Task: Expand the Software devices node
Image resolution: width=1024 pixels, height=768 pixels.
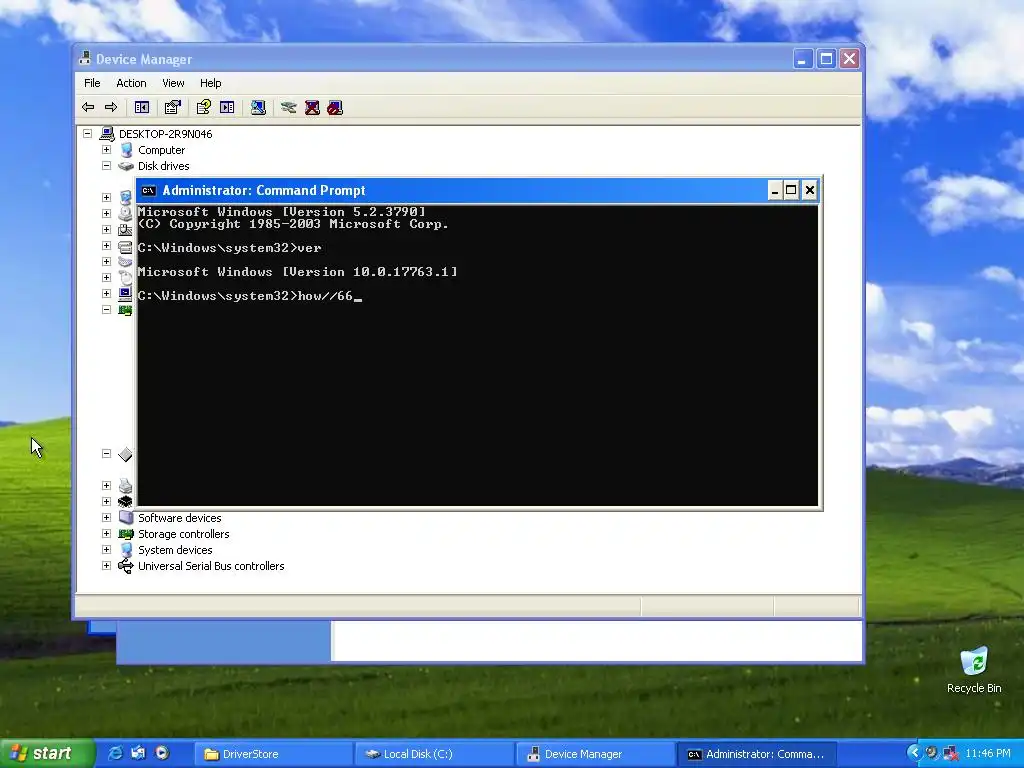Action: click(x=106, y=517)
